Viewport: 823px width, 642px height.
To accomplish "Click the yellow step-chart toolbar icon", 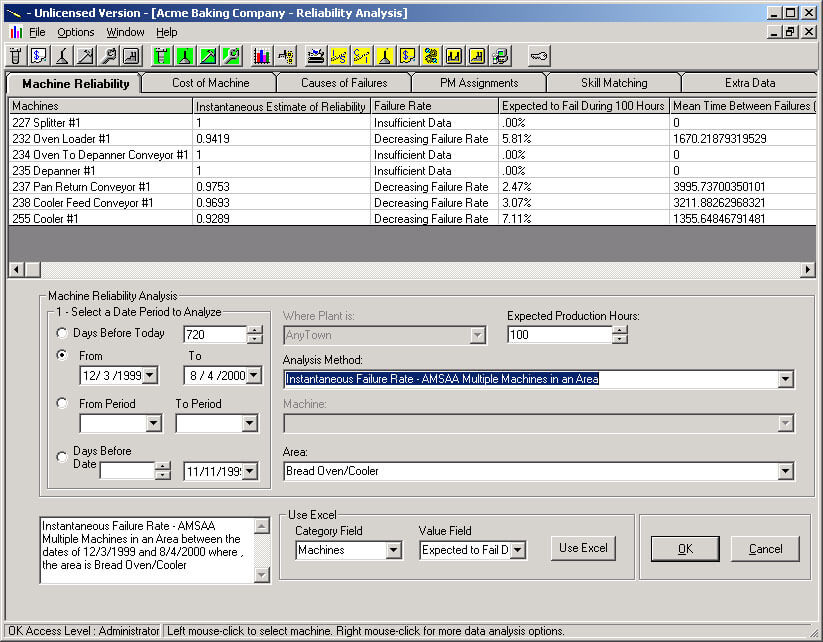I will [x=477, y=56].
